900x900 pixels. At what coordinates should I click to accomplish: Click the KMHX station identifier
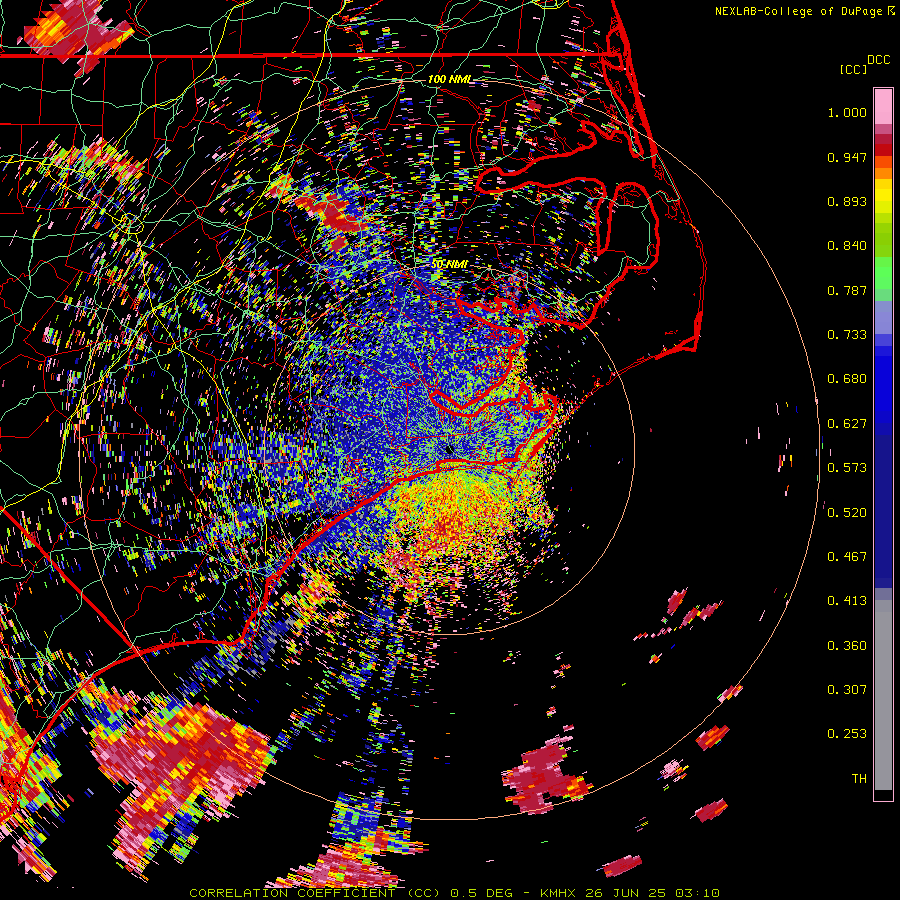[557, 893]
